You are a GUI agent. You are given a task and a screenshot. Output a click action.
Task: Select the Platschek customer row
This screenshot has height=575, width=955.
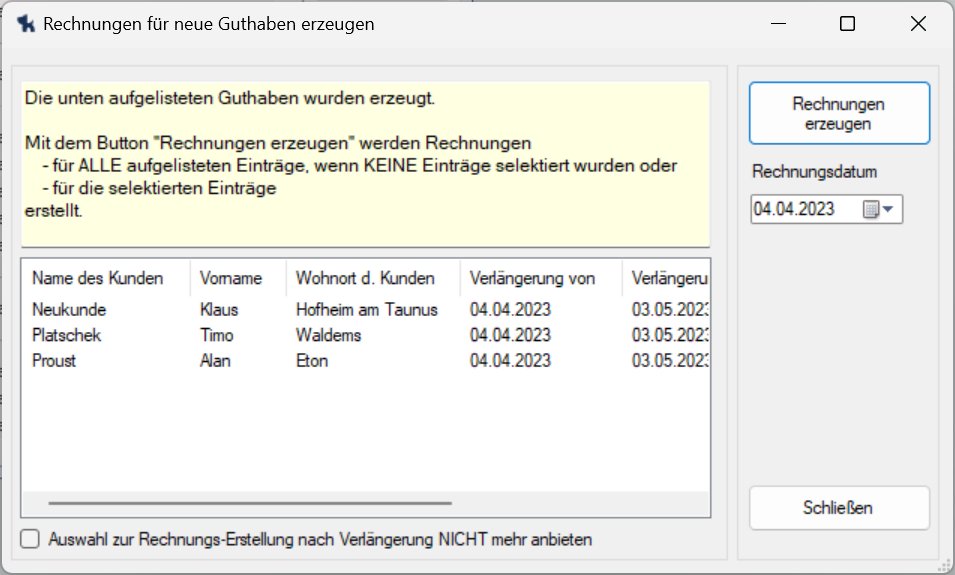[x=67, y=335]
